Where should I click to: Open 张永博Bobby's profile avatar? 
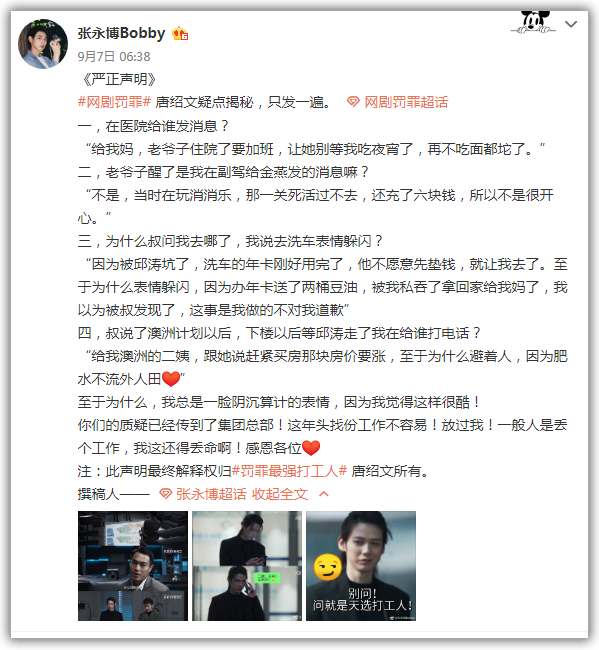pyautogui.click(x=43, y=44)
